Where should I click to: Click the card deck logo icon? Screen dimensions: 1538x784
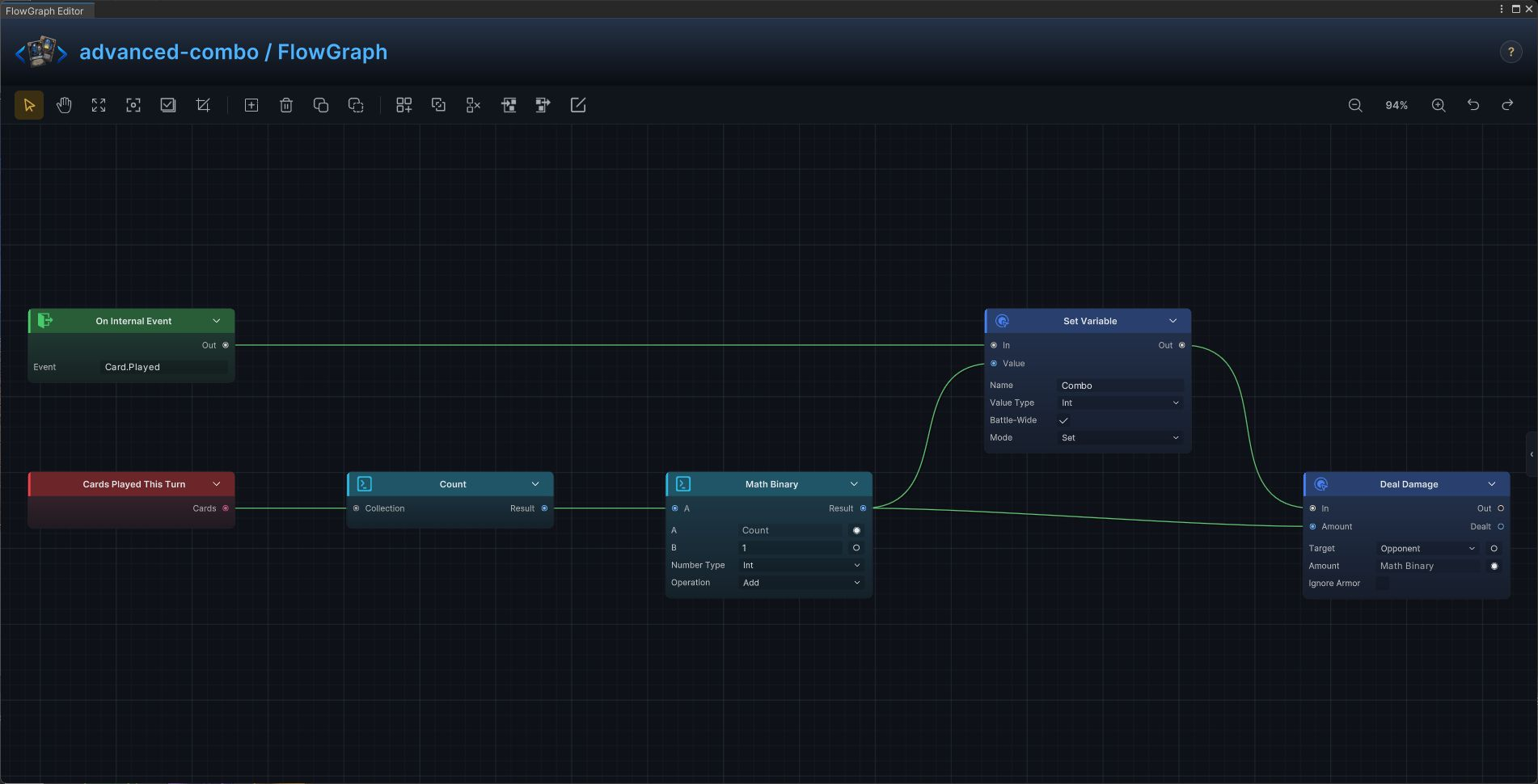click(41, 52)
